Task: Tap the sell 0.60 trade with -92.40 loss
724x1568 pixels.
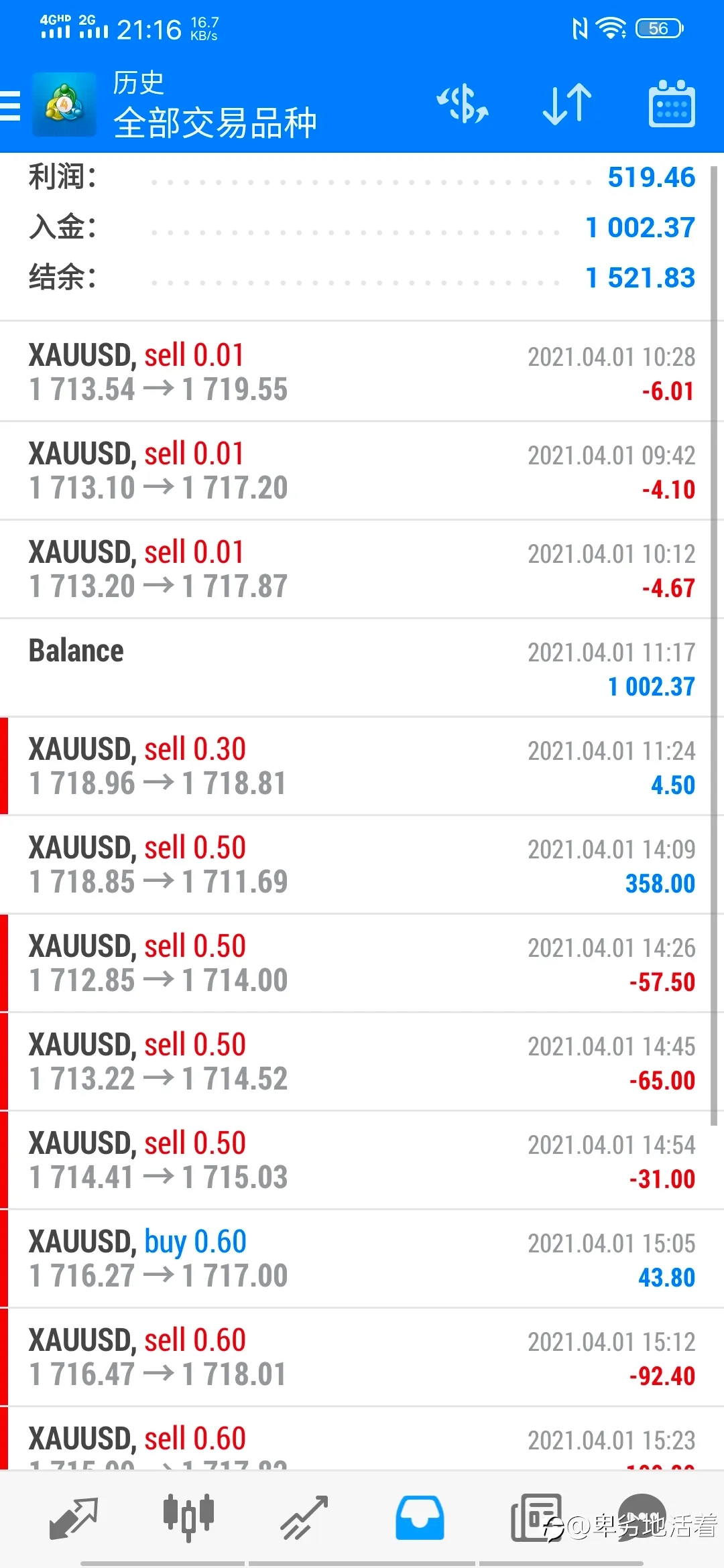Action: (x=362, y=1357)
